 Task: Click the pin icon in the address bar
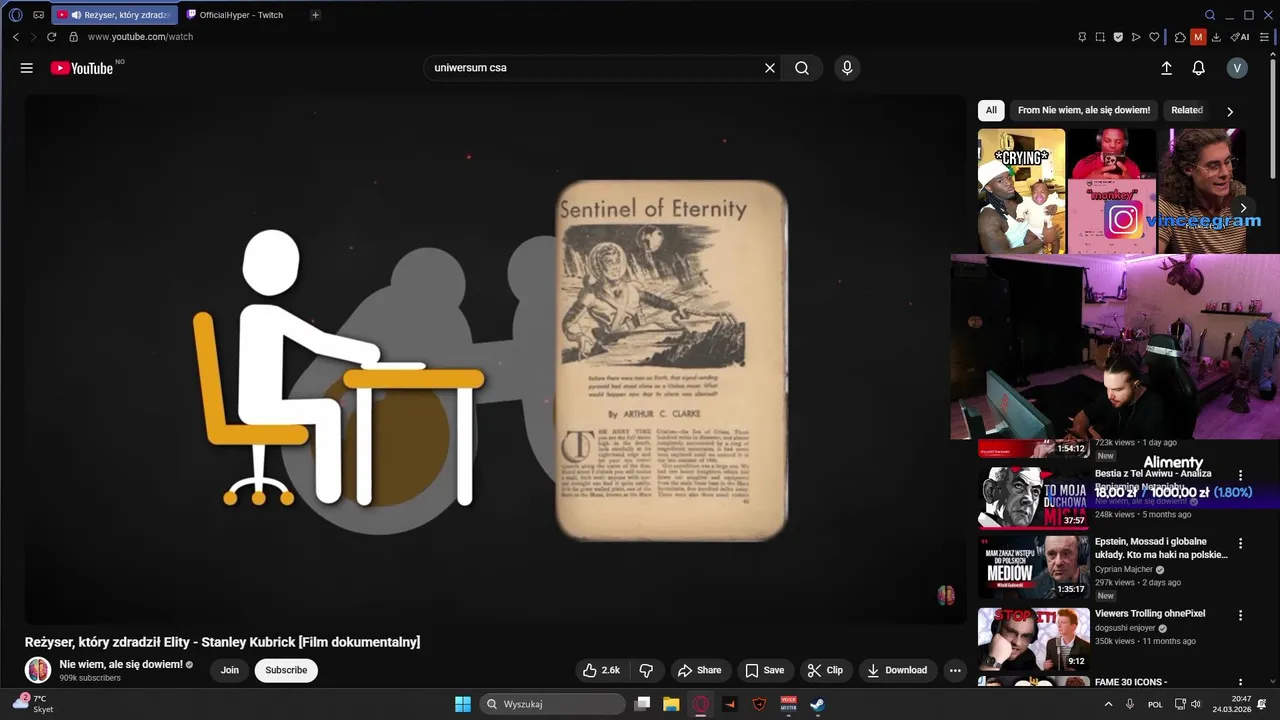point(1082,37)
